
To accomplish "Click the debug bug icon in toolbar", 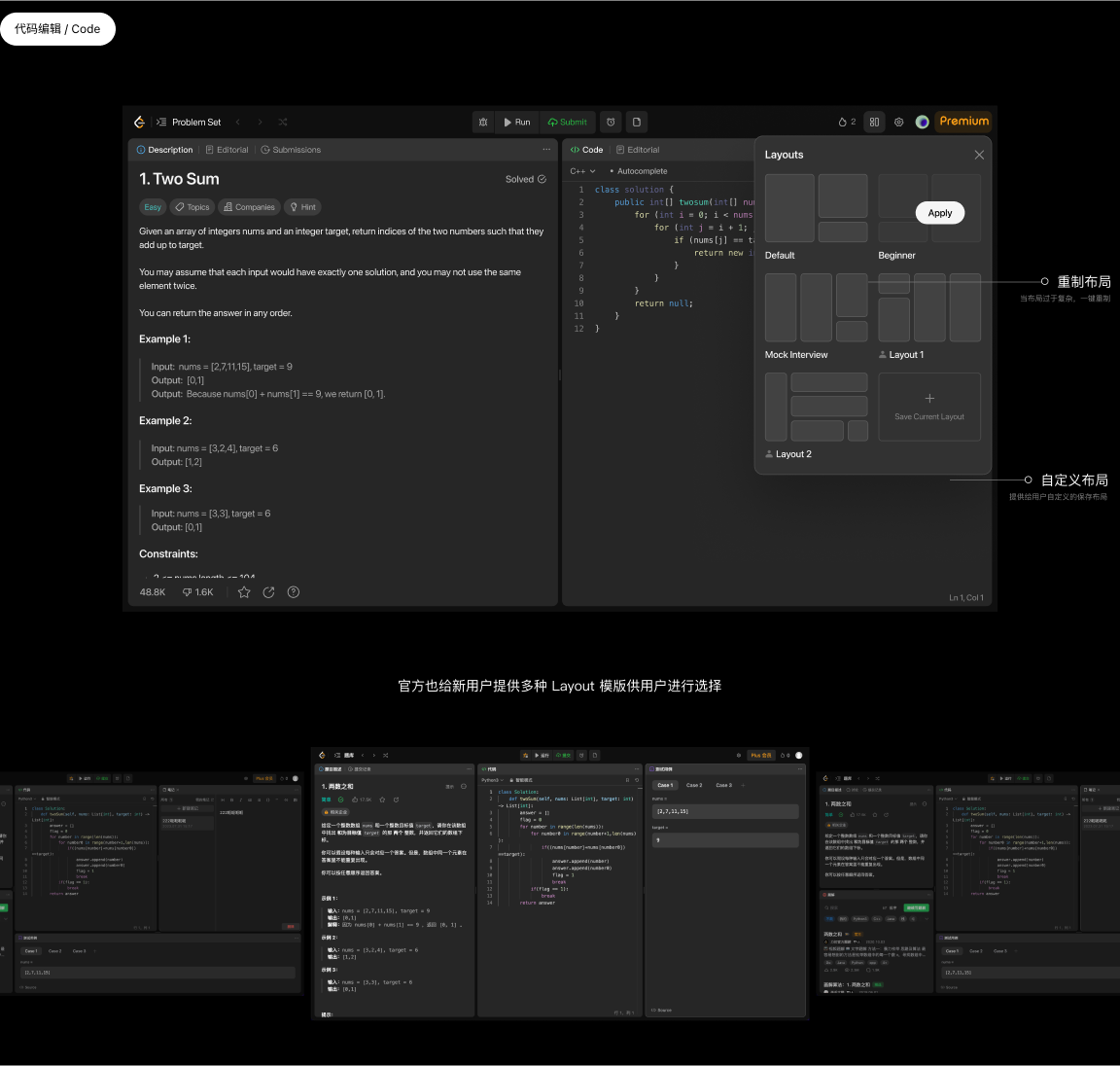I will 483,122.
